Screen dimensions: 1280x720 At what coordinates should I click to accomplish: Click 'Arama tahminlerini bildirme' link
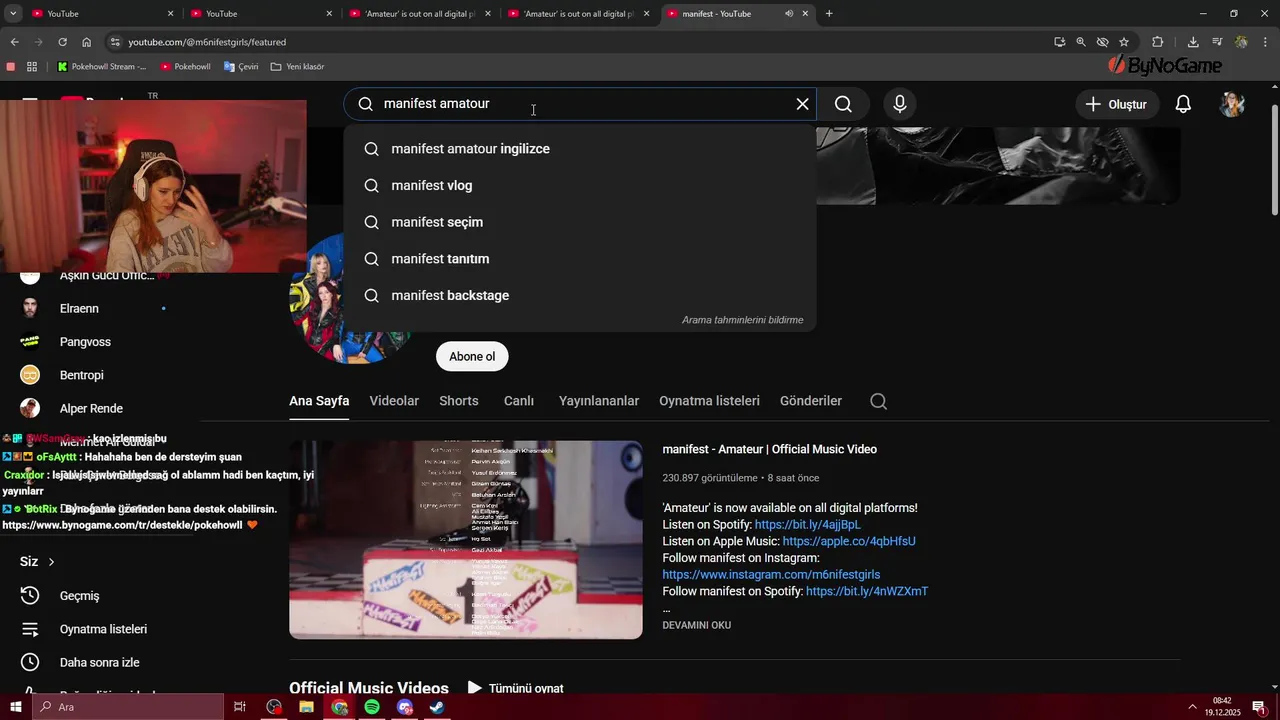coord(742,320)
